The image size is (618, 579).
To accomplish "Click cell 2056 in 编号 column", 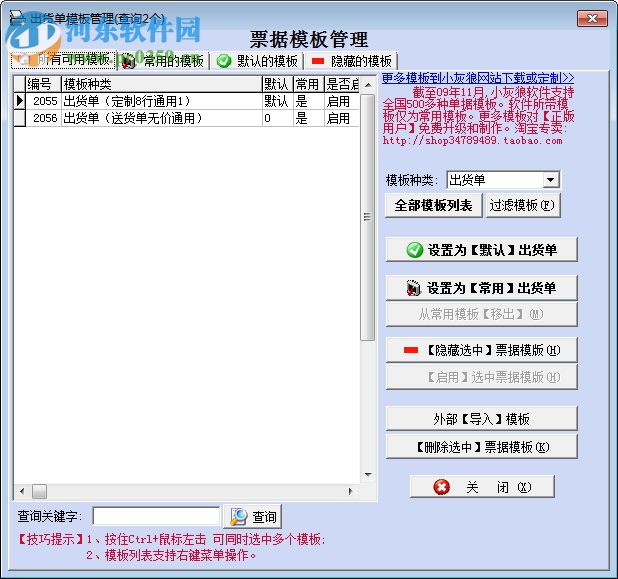I will tap(43, 118).
